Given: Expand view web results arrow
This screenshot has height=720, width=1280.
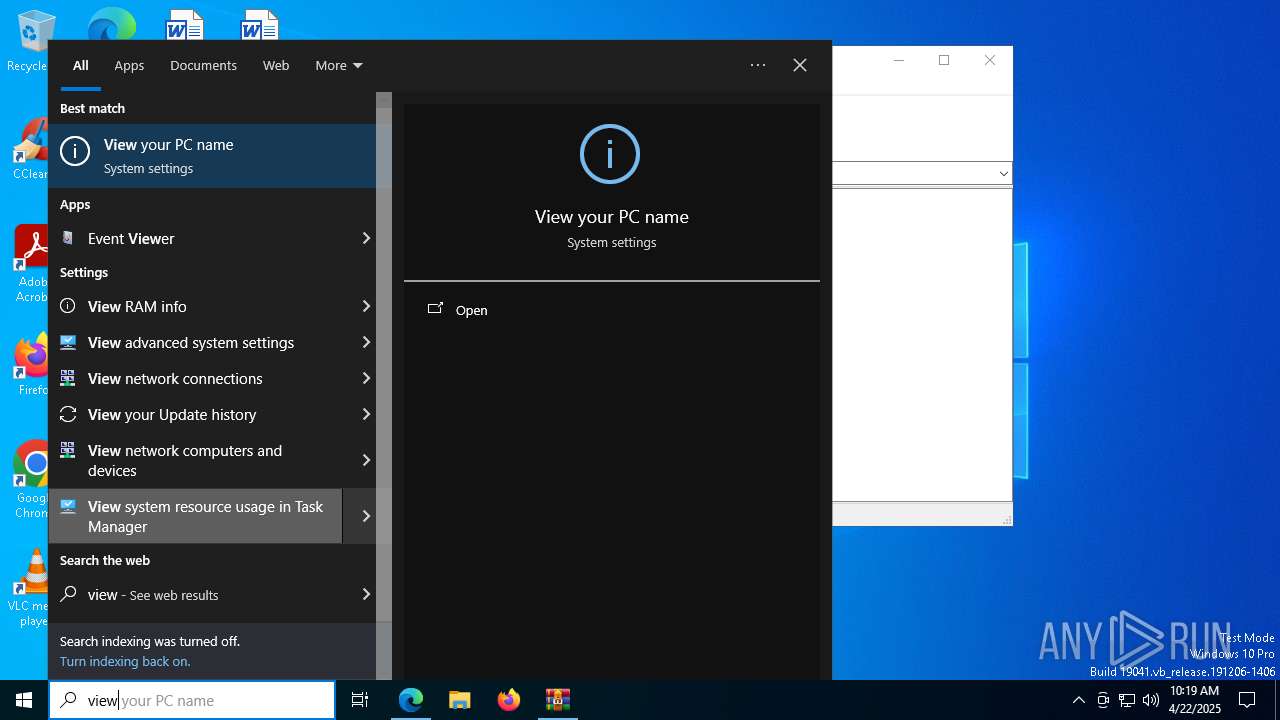Looking at the screenshot, I should [x=366, y=594].
